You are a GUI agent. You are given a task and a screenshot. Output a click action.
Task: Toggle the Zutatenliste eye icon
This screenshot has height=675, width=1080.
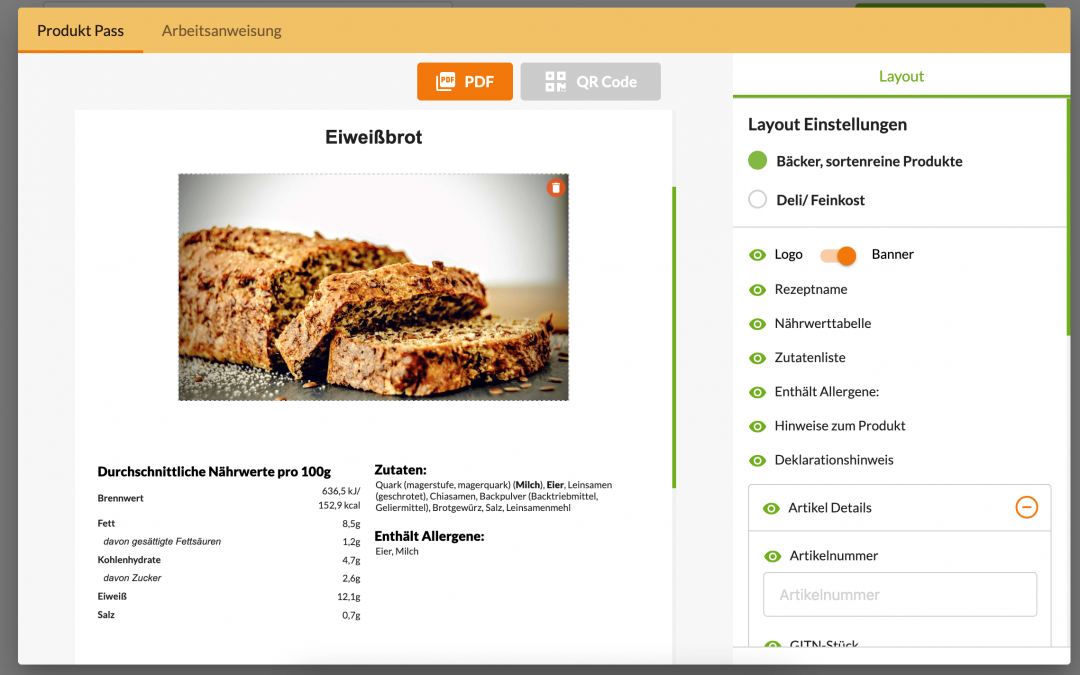(x=757, y=357)
